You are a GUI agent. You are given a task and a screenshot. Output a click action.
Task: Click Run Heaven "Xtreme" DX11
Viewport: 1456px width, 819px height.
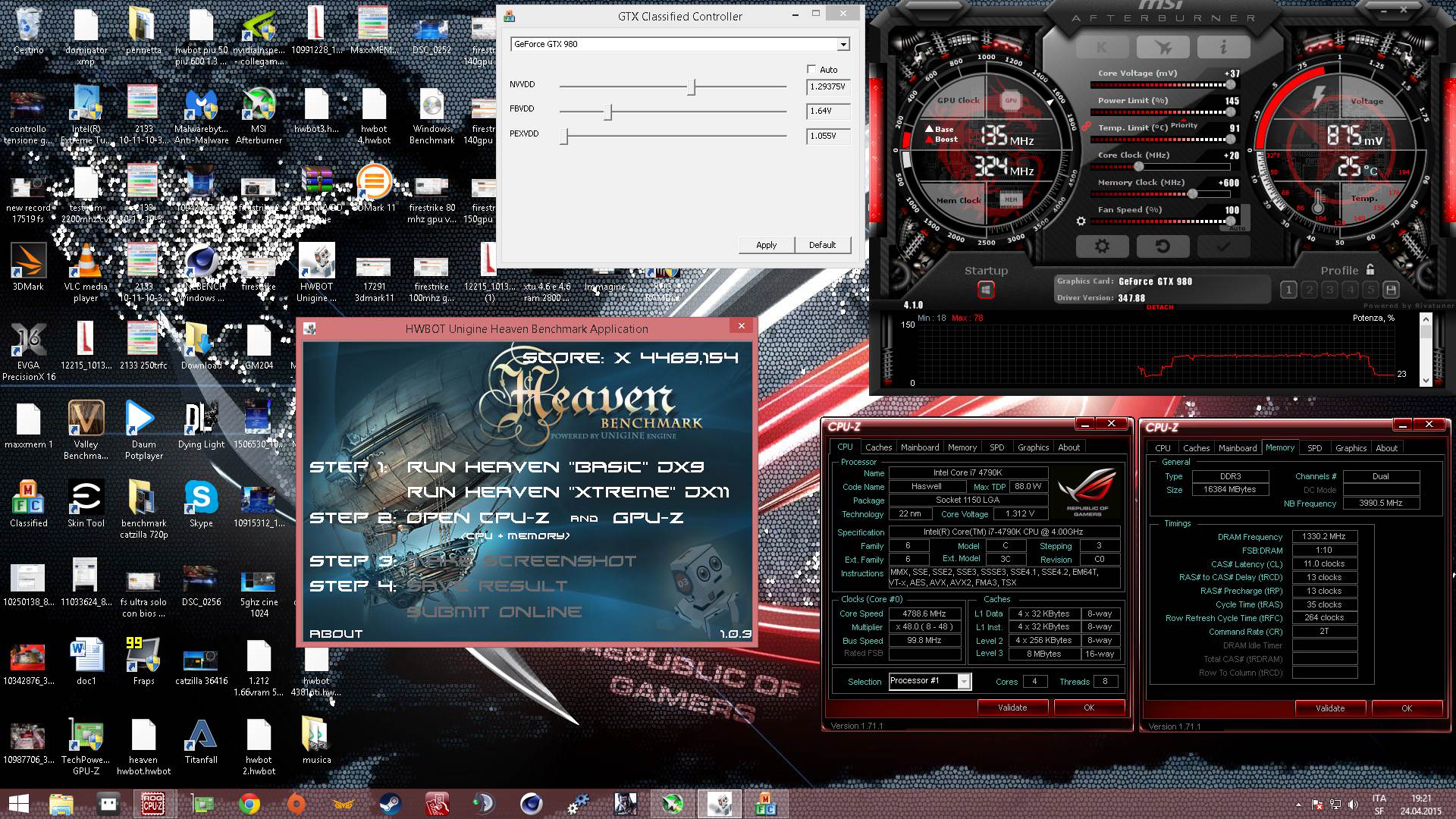click(568, 492)
